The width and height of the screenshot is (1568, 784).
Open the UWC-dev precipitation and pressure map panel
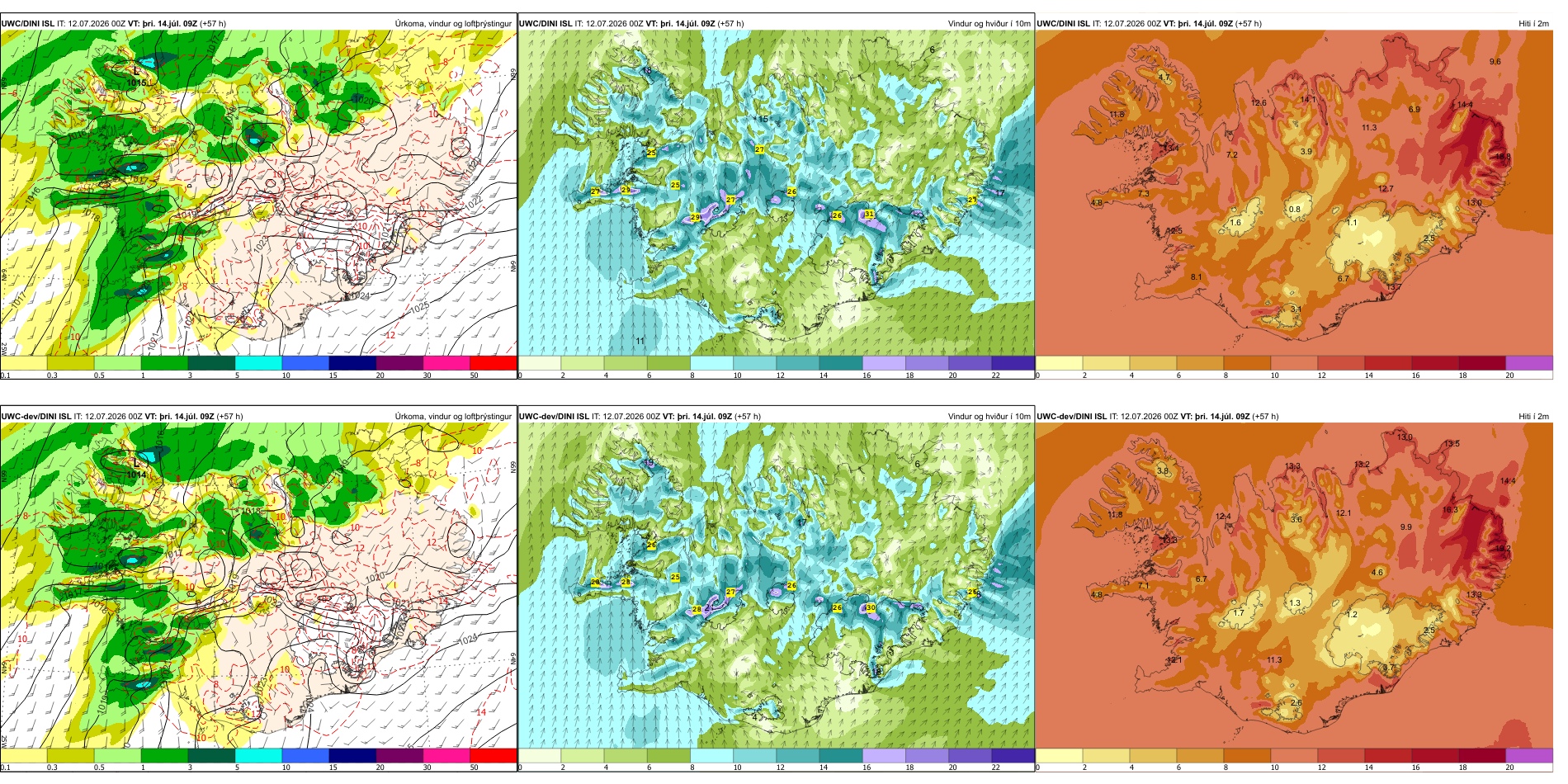[x=258, y=586]
